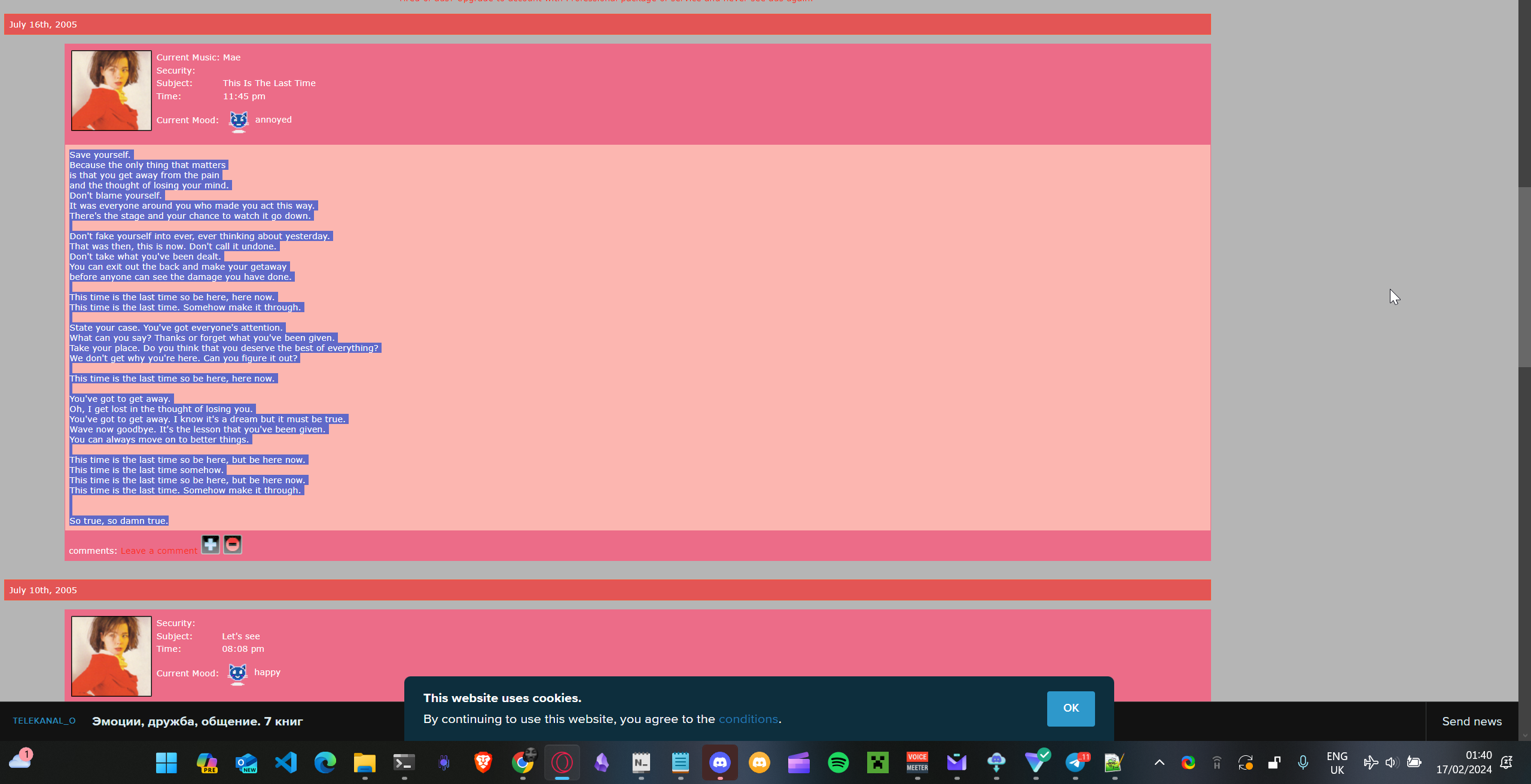
Task: Open the orange Discord Canary taskbar icon
Action: [760, 762]
